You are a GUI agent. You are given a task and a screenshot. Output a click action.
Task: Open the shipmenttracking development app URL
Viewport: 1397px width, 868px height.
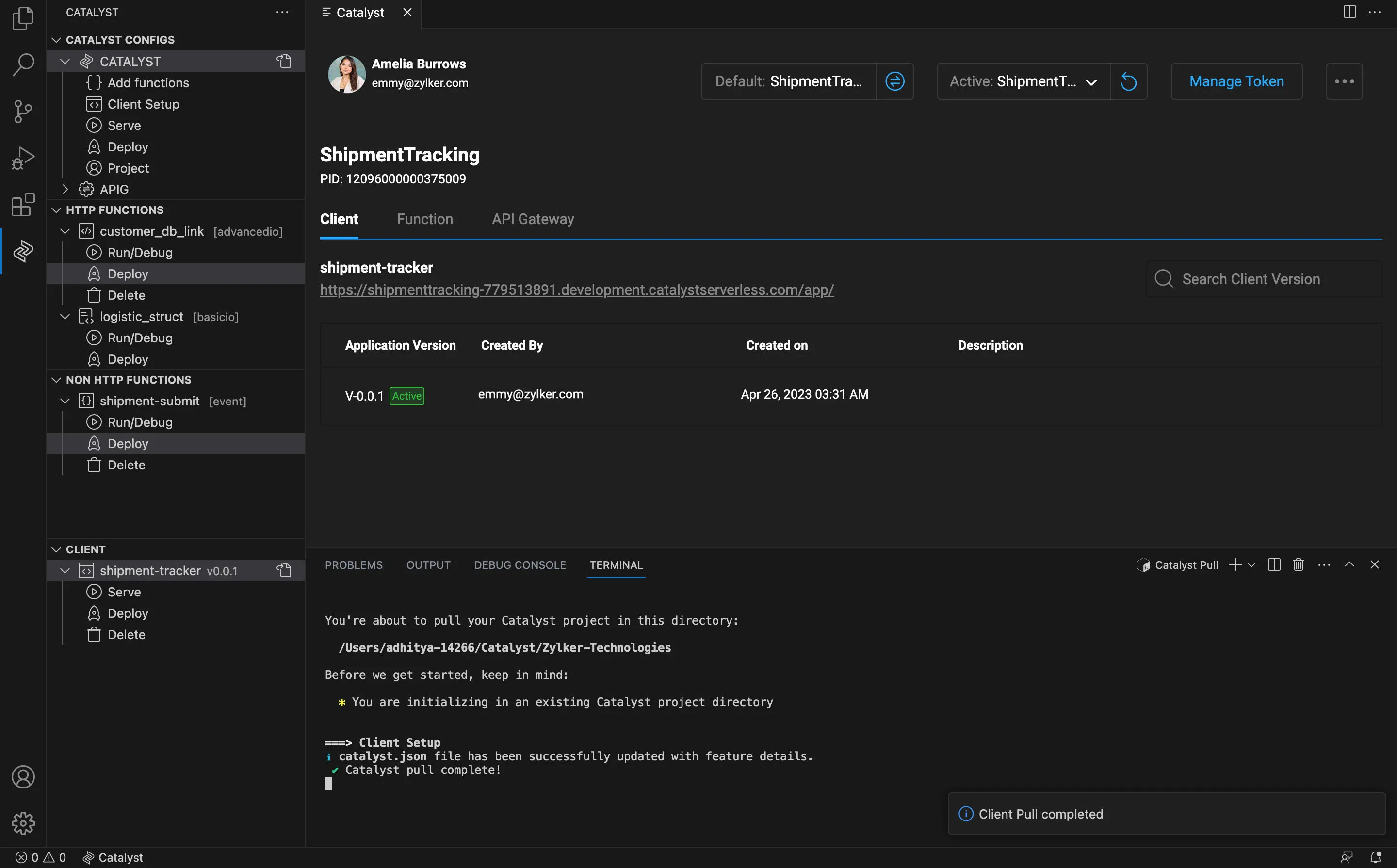pyautogui.click(x=577, y=290)
